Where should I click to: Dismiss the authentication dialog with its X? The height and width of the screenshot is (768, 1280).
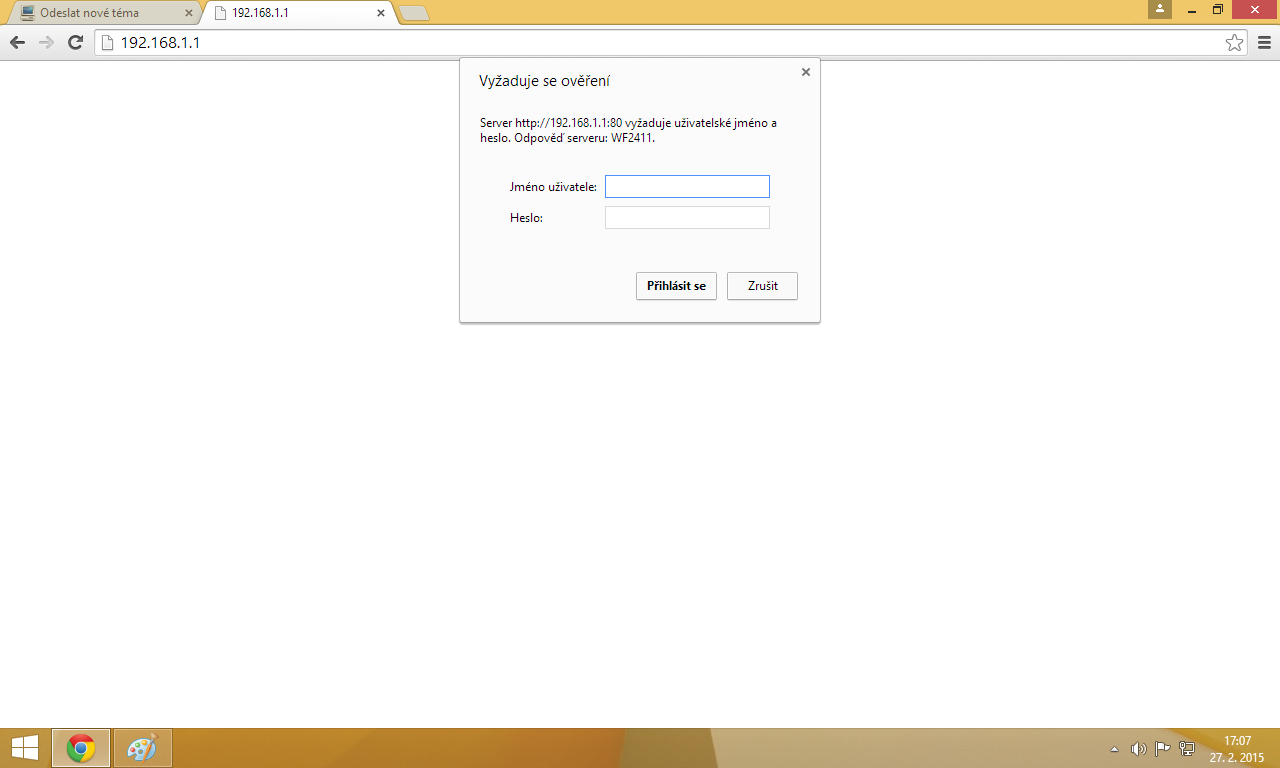coord(805,72)
